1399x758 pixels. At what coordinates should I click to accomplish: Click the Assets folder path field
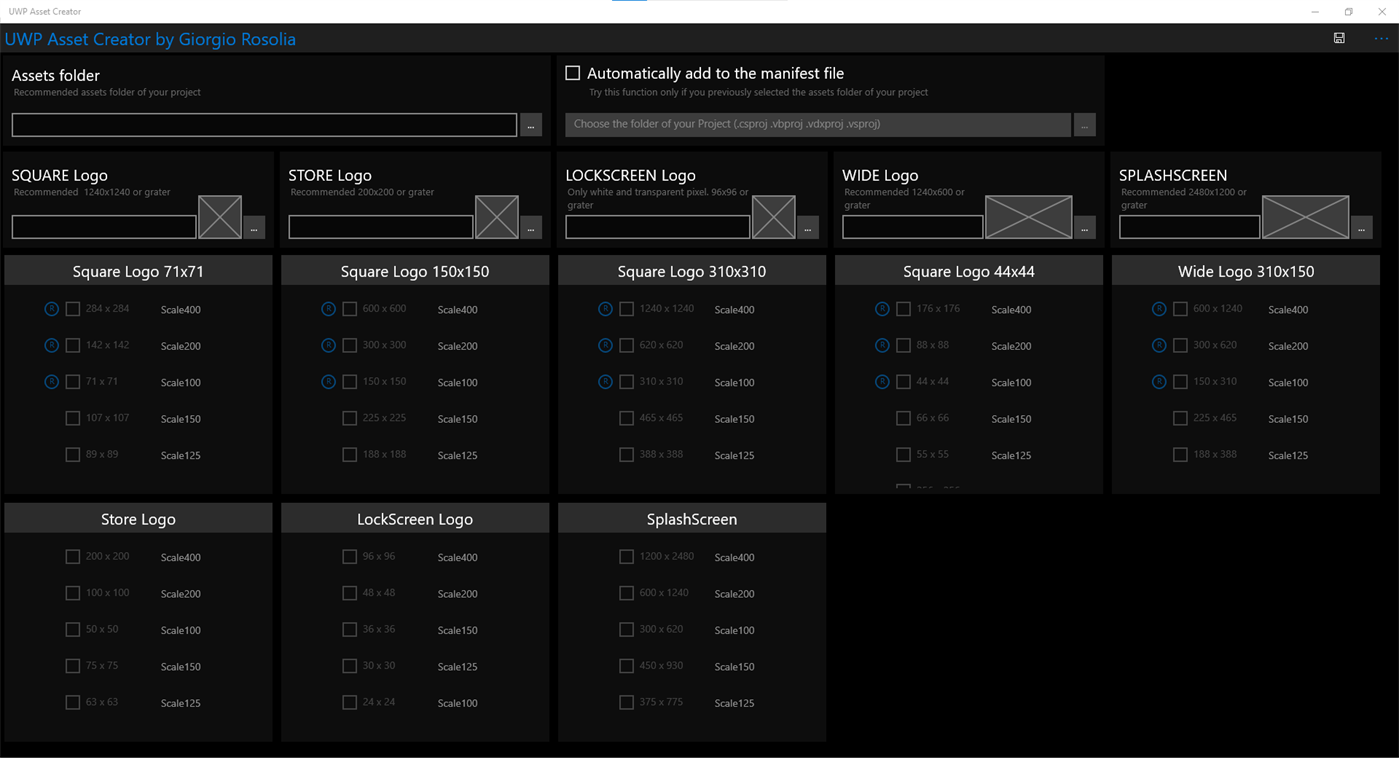264,124
